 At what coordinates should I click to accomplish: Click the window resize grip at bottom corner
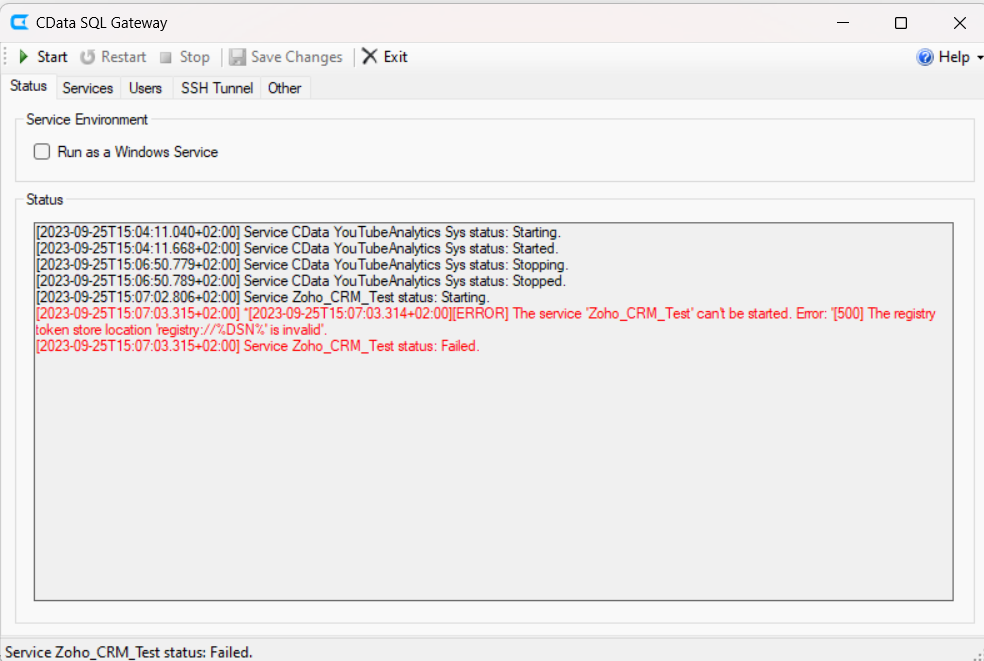(x=977, y=654)
